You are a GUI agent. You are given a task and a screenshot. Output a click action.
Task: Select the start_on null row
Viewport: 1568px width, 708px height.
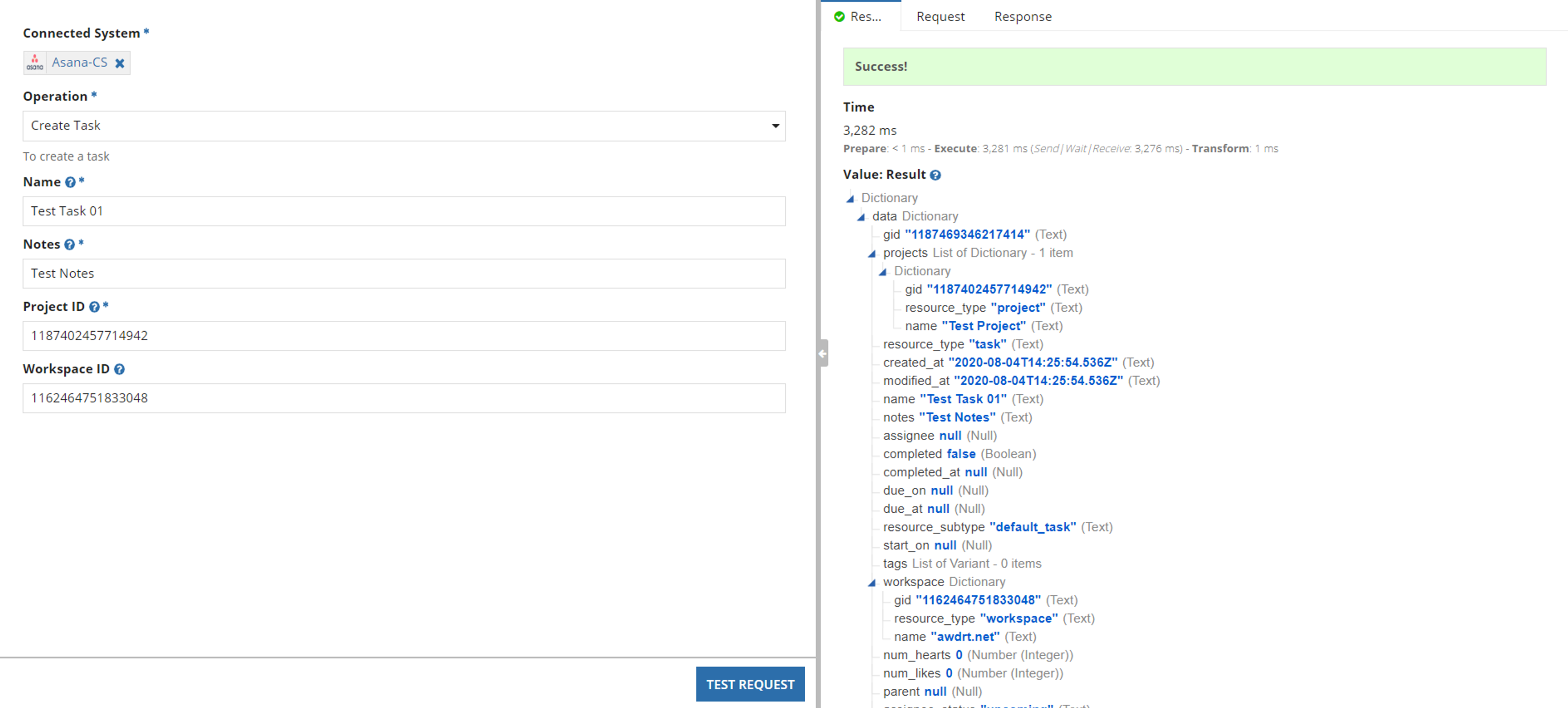coord(938,545)
